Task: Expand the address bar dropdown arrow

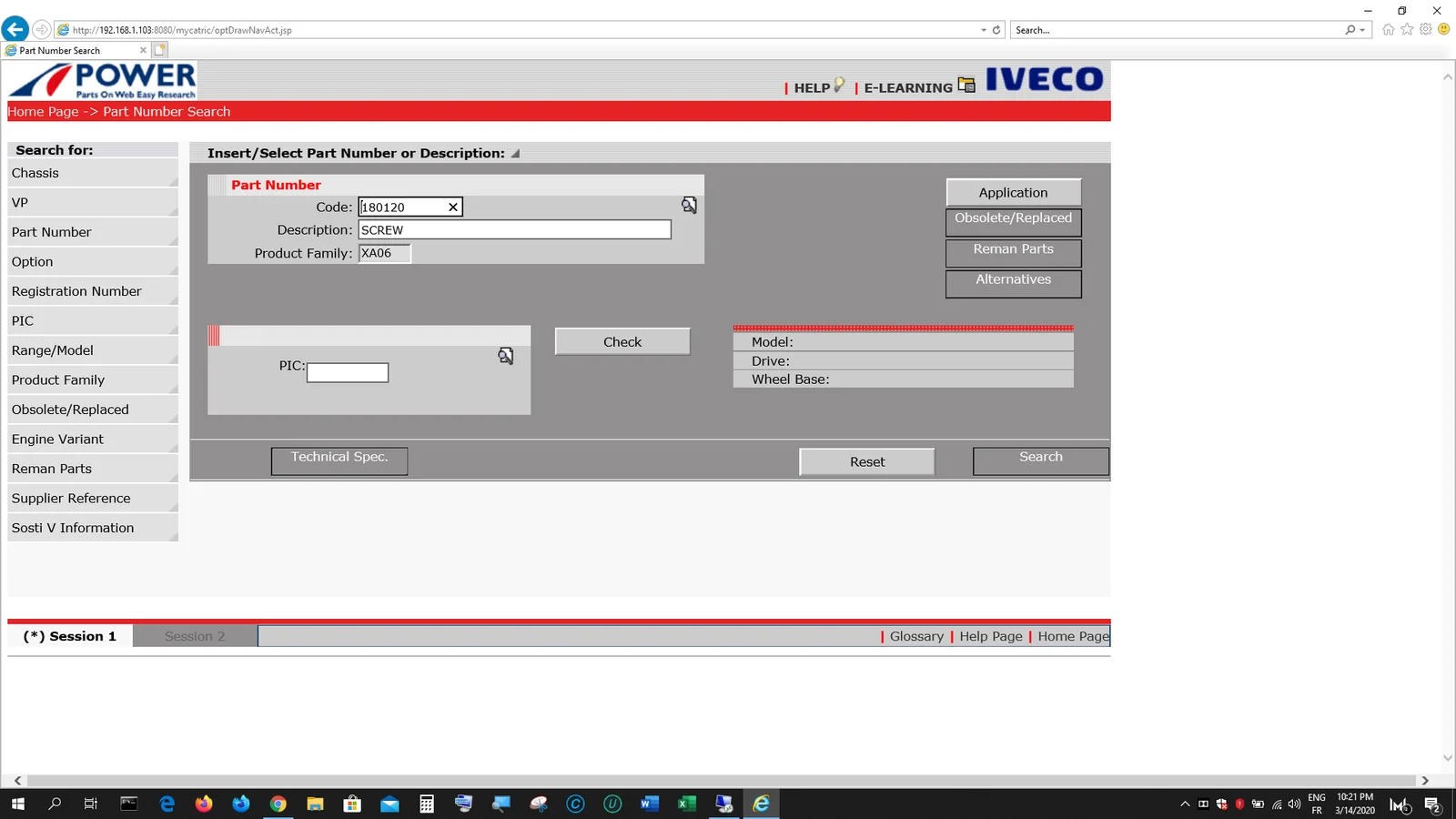Action: tap(984, 30)
